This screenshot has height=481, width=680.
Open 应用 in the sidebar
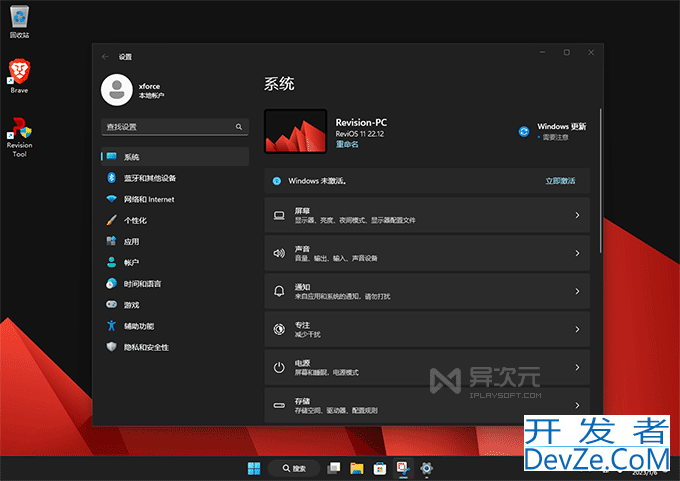pos(175,242)
